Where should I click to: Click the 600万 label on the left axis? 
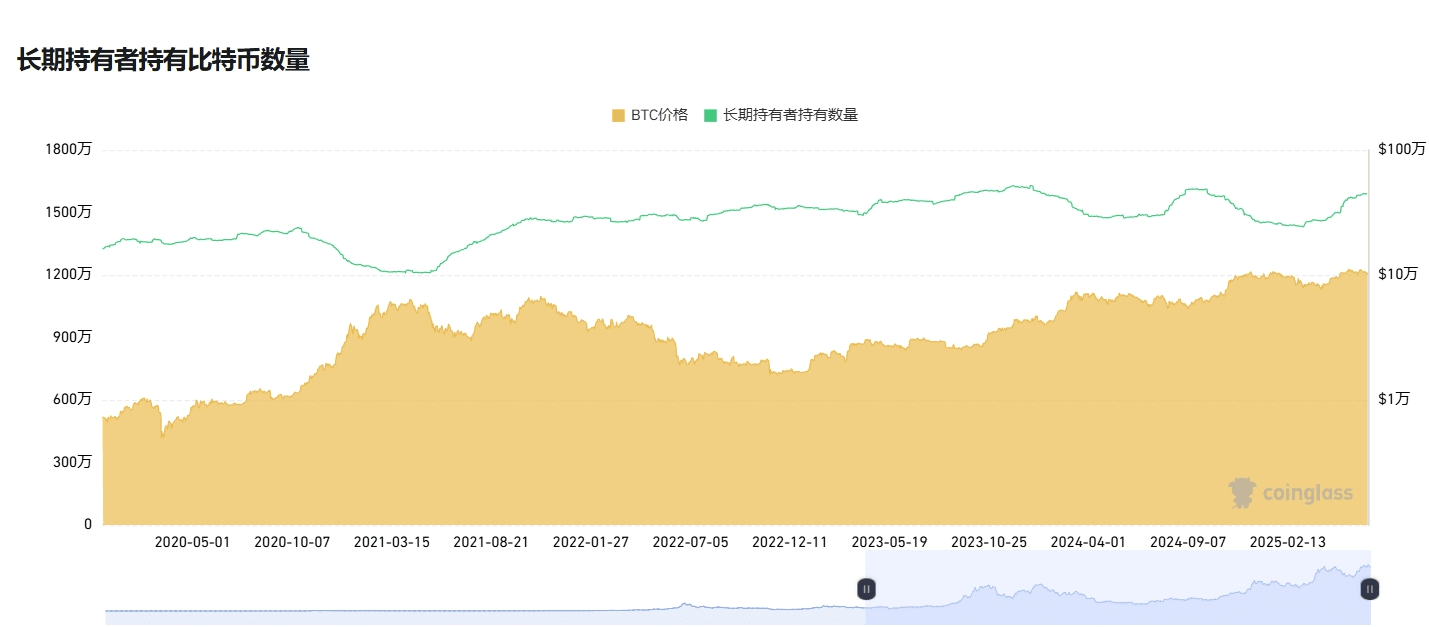point(72,399)
